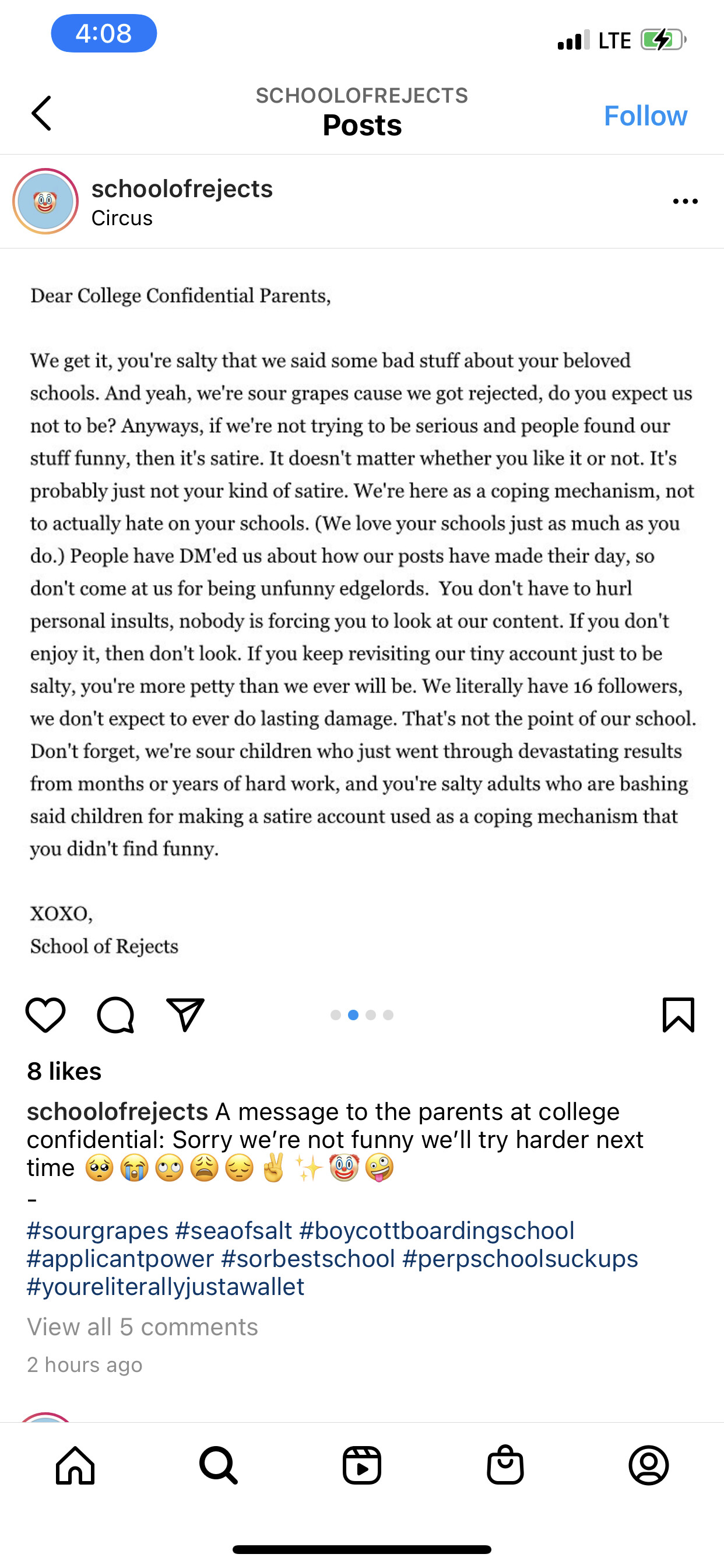The image size is (724, 1568).
Task: Open the #sourgrapes hashtag
Action: 97,1230
